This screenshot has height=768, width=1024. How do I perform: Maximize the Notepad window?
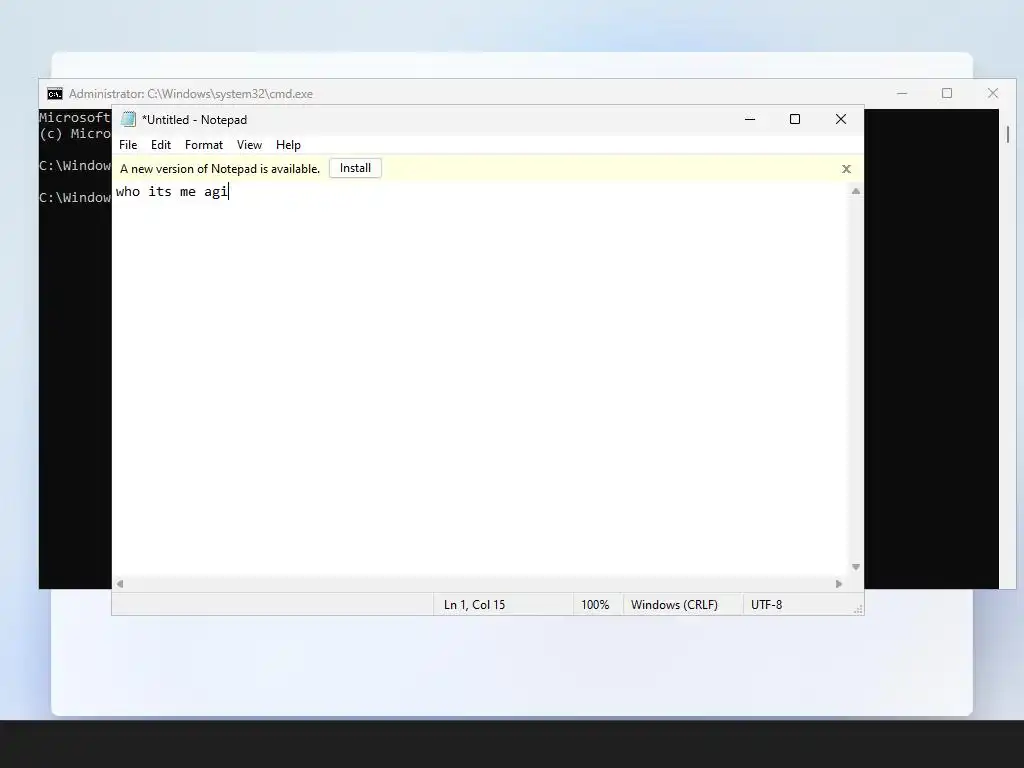click(795, 120)
